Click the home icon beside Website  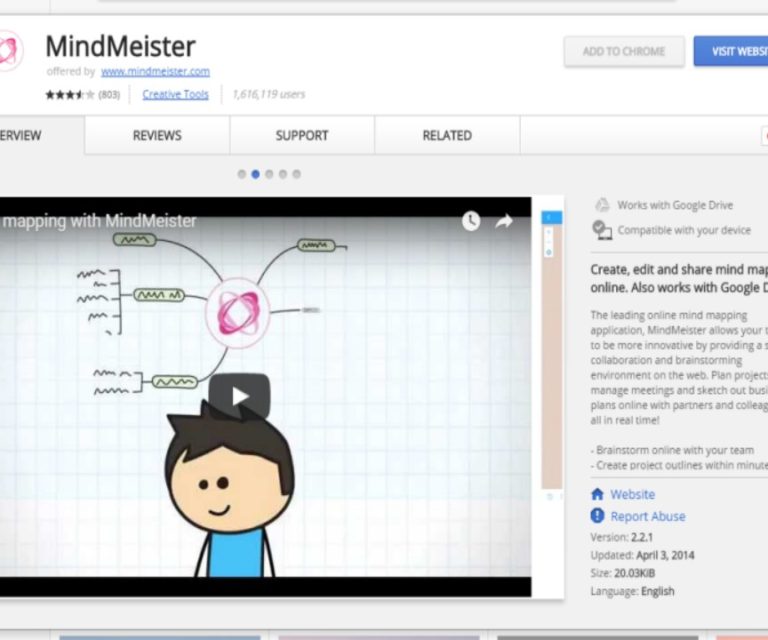(x=597, y=494)
